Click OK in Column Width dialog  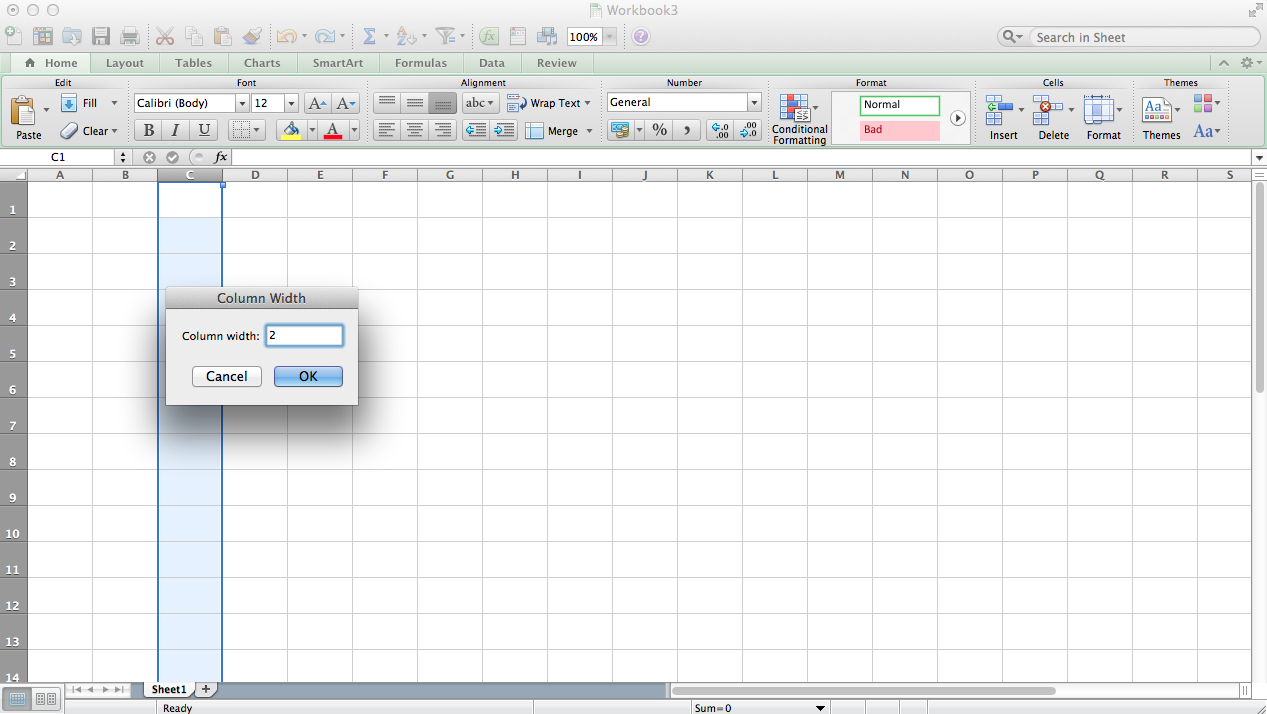[308, 376]
